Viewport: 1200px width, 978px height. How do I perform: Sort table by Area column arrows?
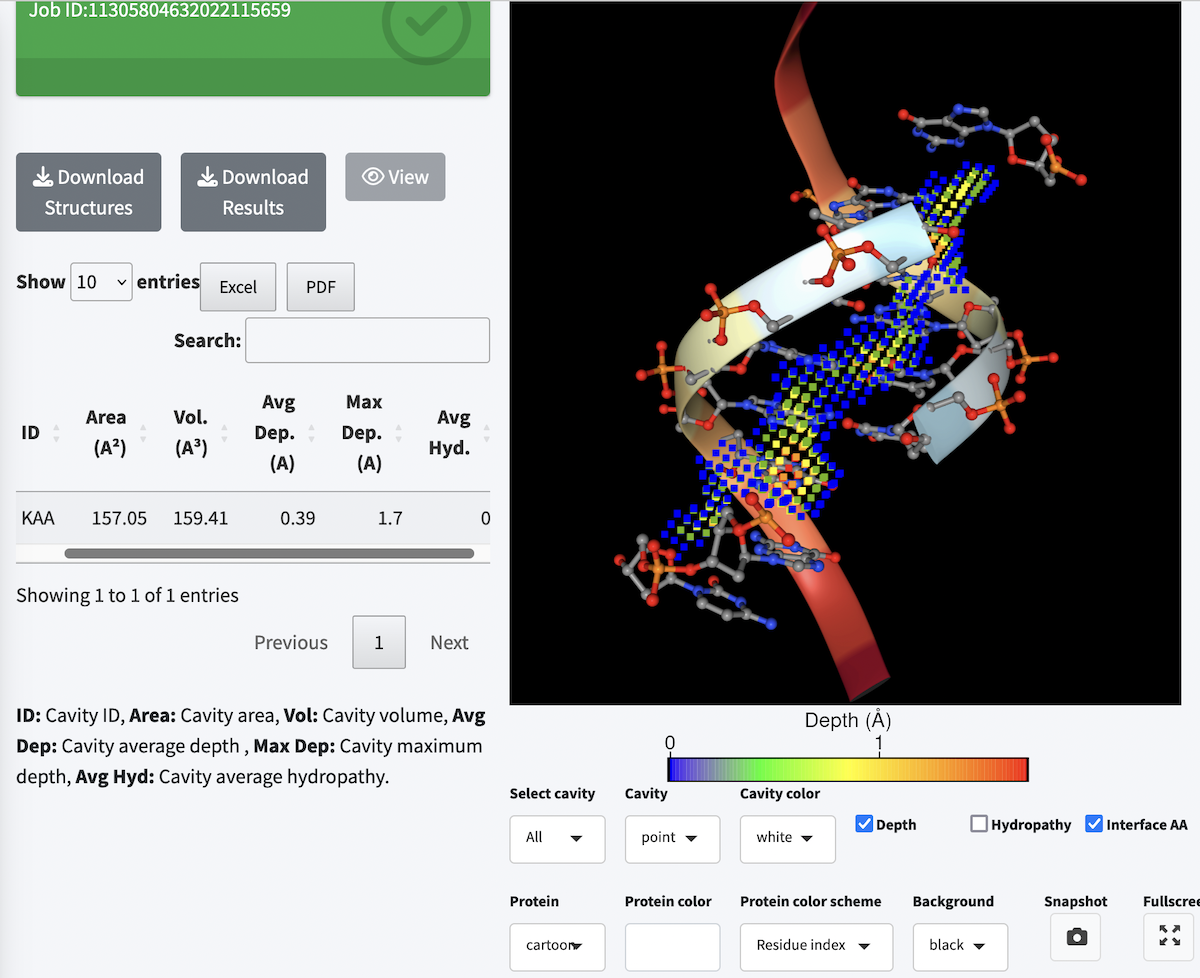point(143,434)
